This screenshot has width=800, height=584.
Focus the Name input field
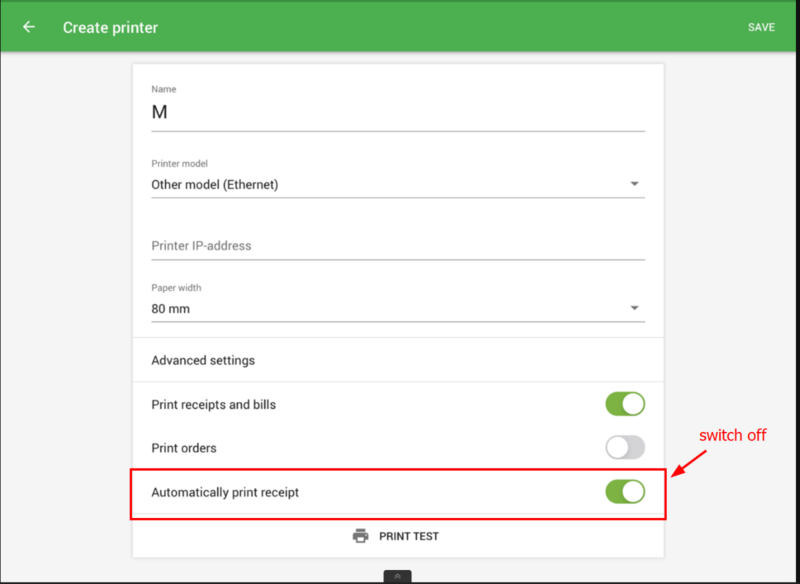[x=397, y=113]
